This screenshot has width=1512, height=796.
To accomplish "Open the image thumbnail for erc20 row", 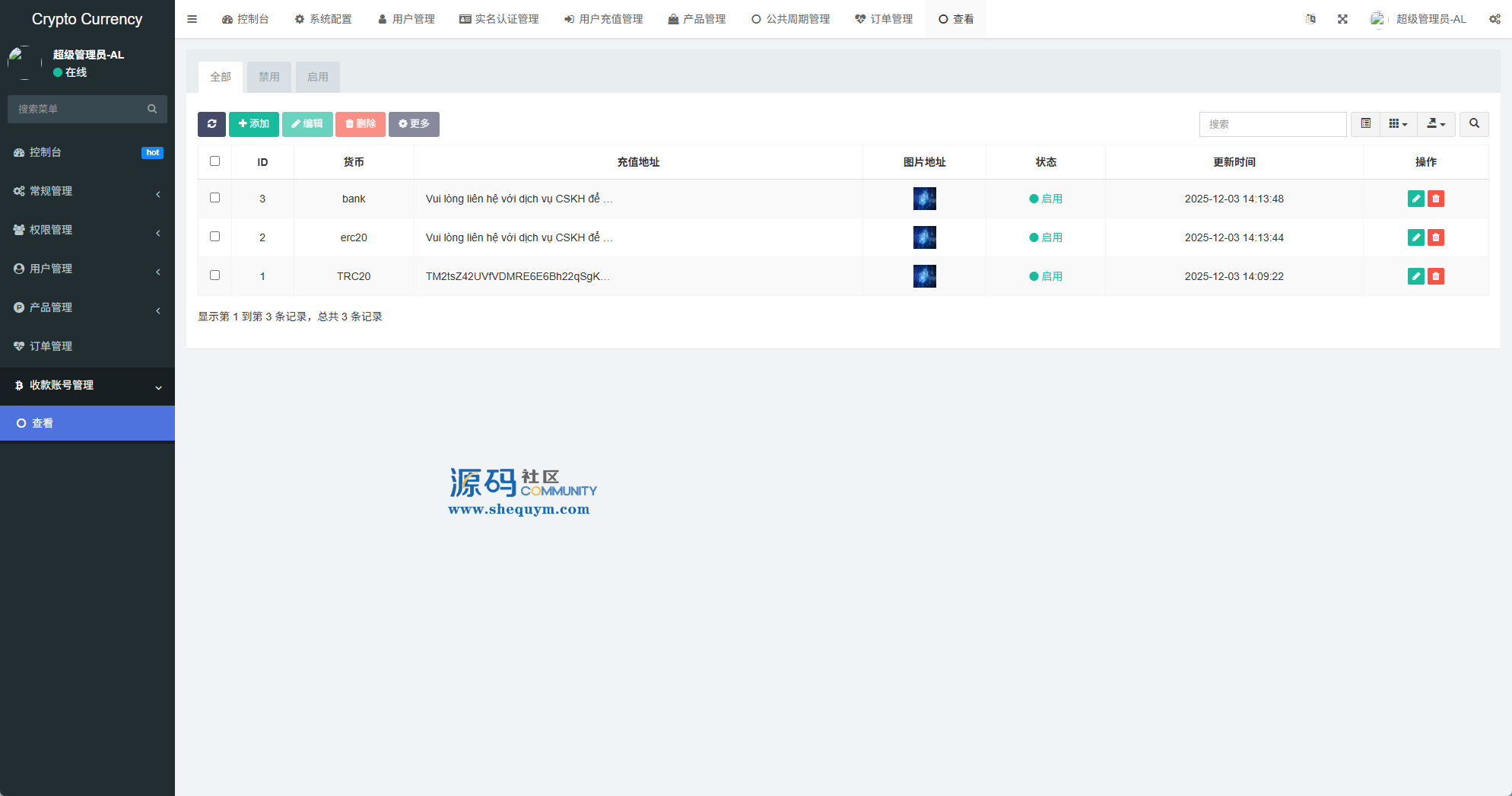I will [x=924, y=237].
